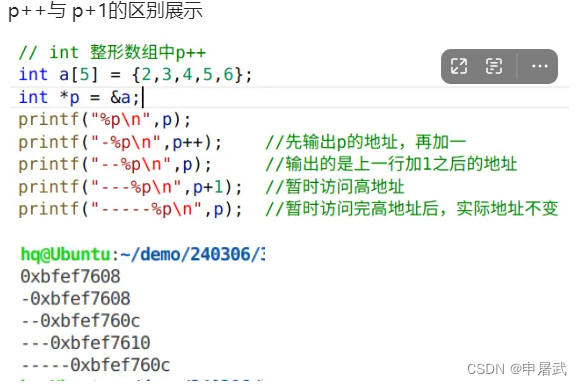Viewport: 582px width, 385px height.
Task: Click the line printf("%p\n",p);
Action: coord(105,120)
